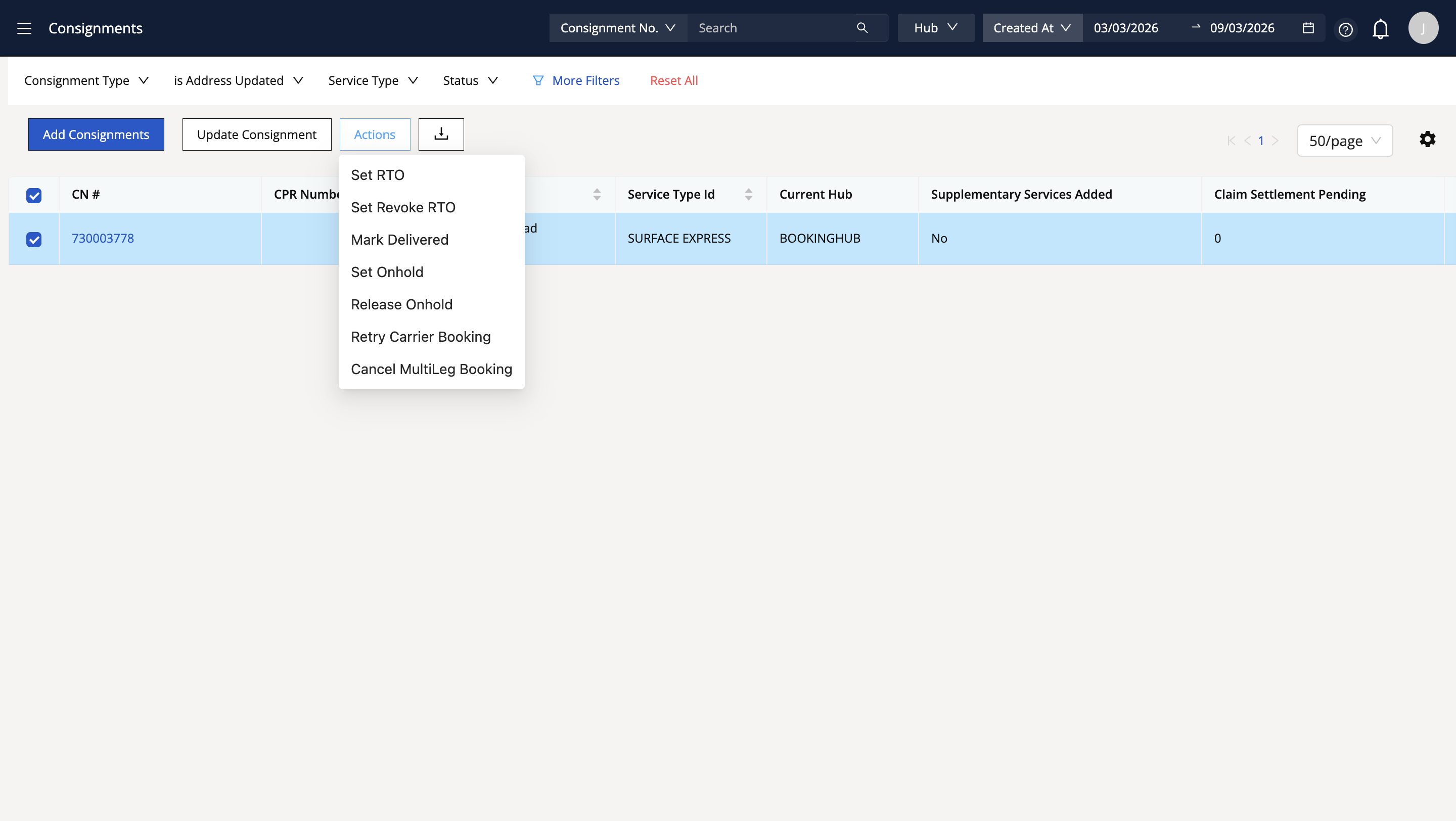Expand the Consignment Type filter
The height and width of the screenshot is (821, 1456).
pos(86,81)
